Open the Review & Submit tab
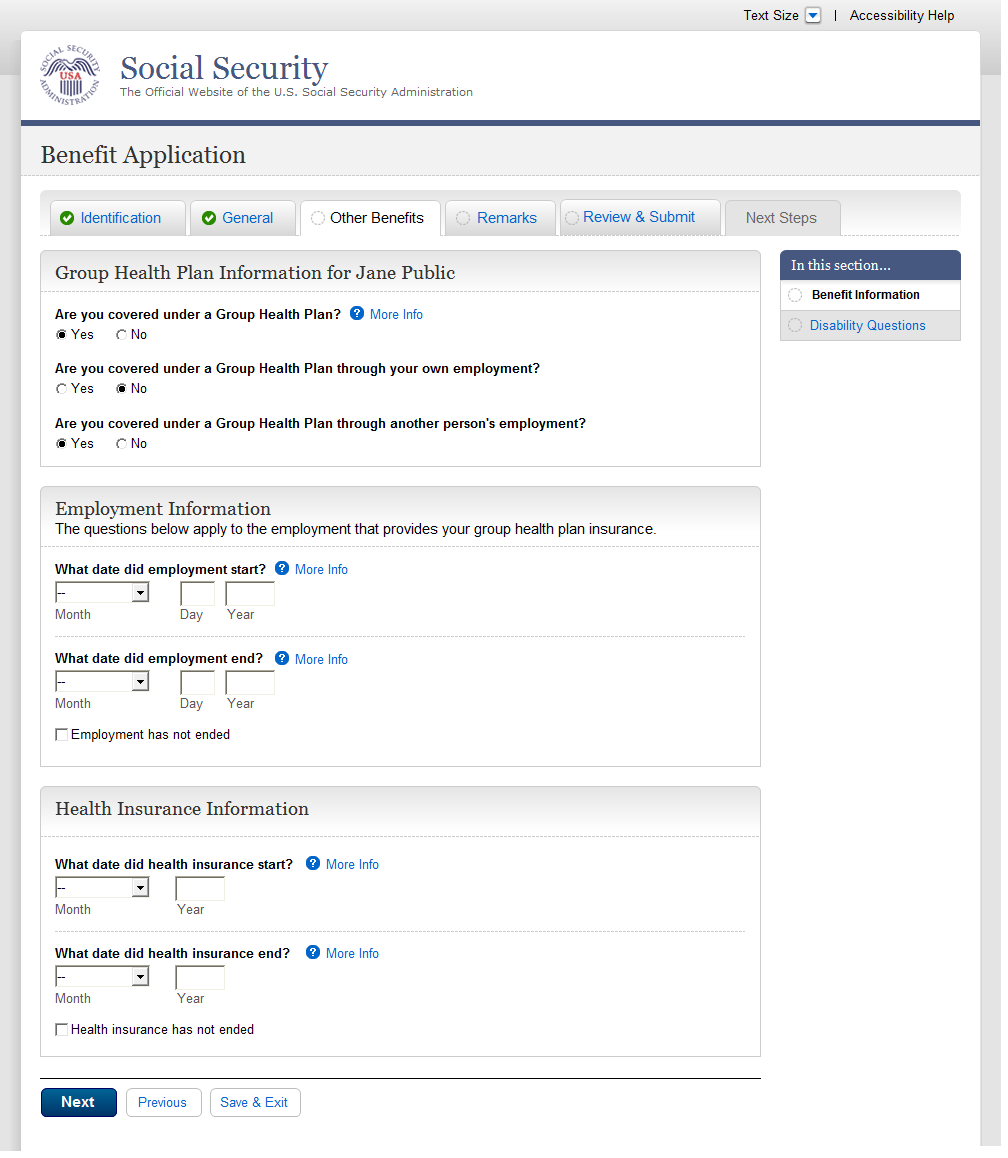This screenshot has width=1008, height=1158. click(x=639, y=217)
